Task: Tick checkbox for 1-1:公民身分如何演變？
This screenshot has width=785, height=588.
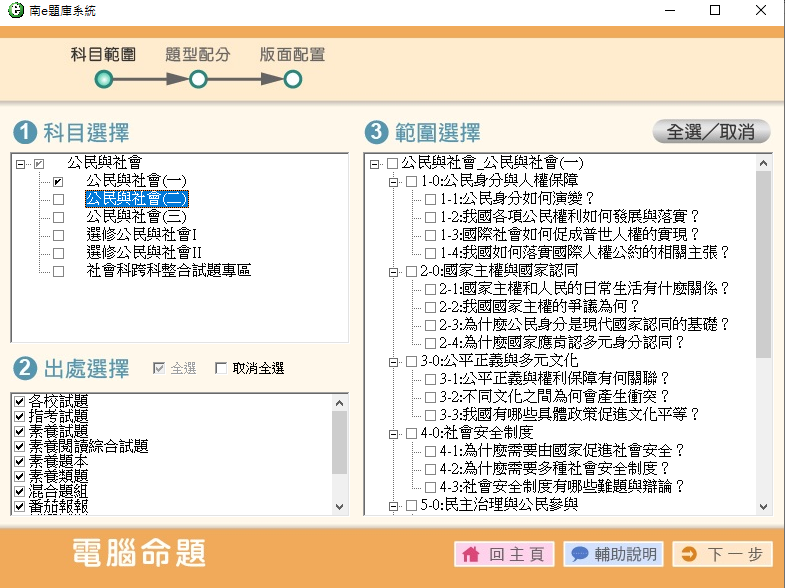Action: [430, 199]
